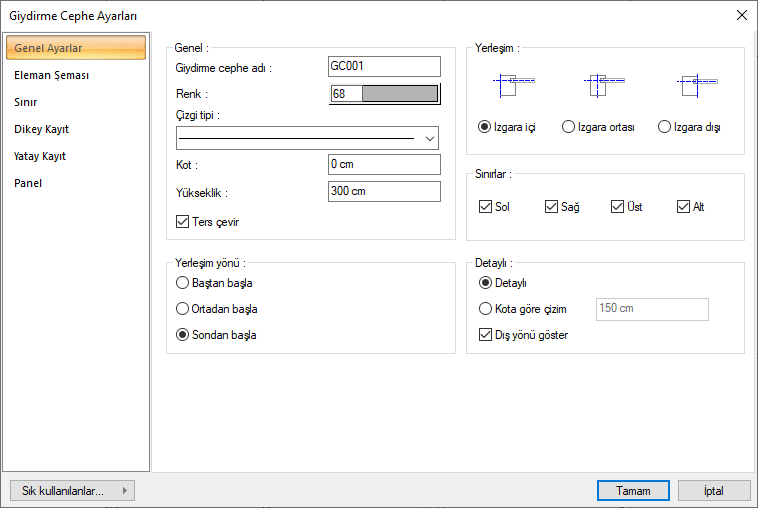Screen dimensions: 758x508
Task: Pick the gray Renk color swatch
Action: tap(399, 94)
